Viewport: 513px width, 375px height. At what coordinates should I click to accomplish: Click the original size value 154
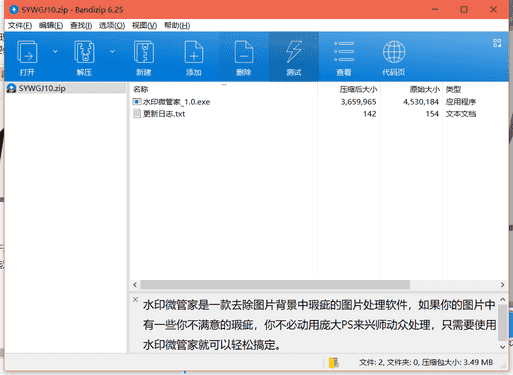[432, 114]
